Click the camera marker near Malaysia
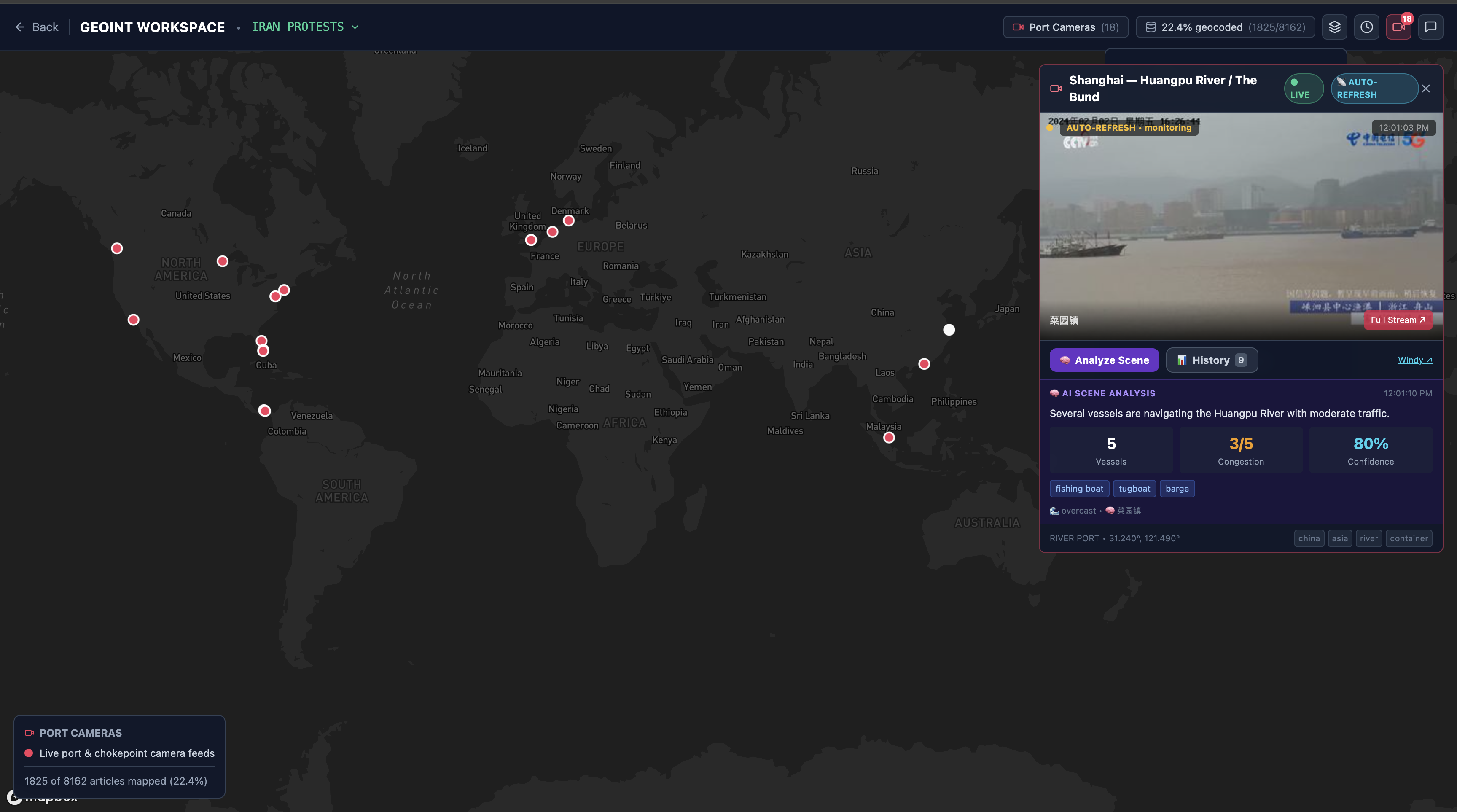The height and width of the screenshot is (812, 1457). (x=889, y=438)
